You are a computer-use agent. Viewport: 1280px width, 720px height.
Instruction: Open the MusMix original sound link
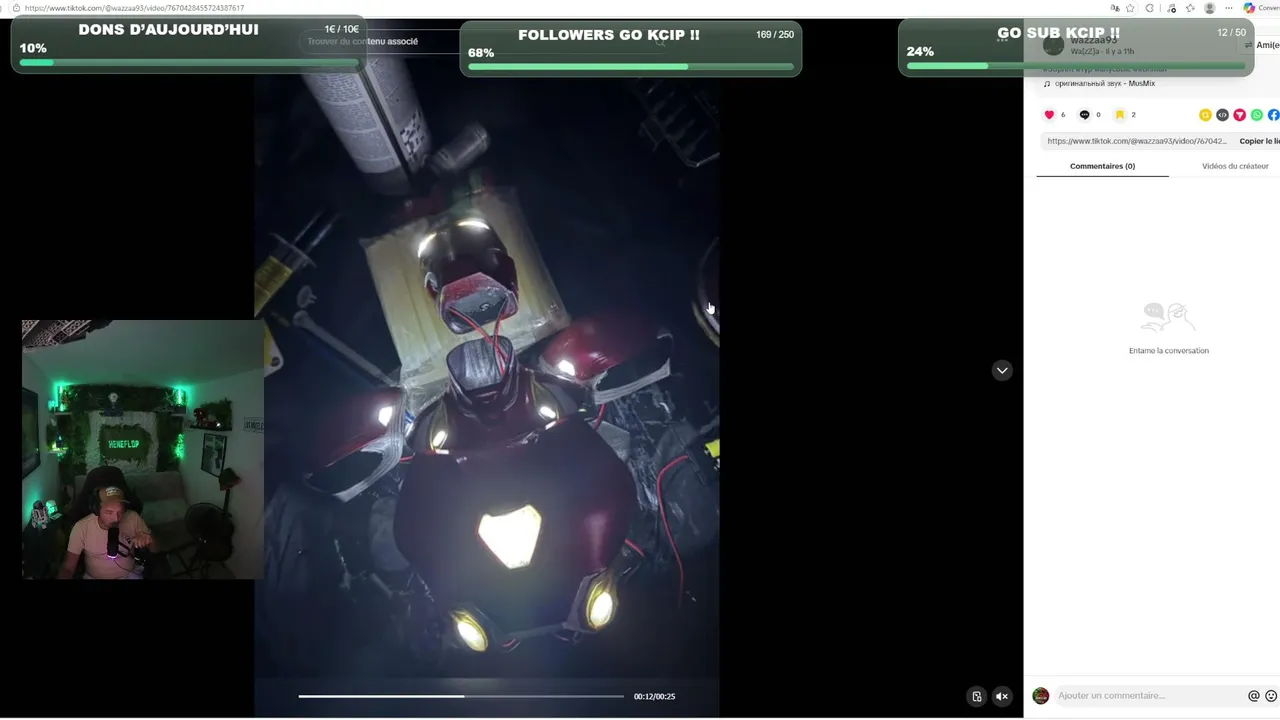[1105, 83]
